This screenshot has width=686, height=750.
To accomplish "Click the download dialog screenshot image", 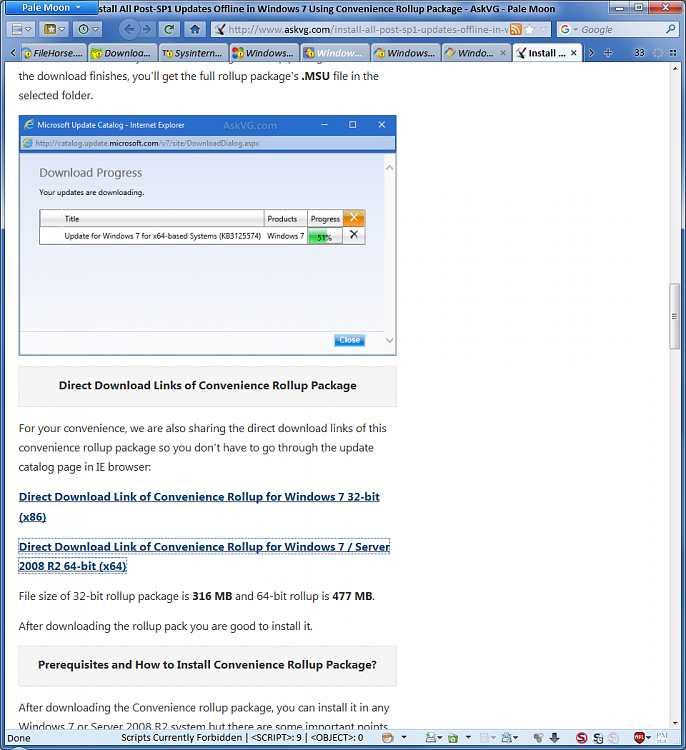I will click(208, 235).
